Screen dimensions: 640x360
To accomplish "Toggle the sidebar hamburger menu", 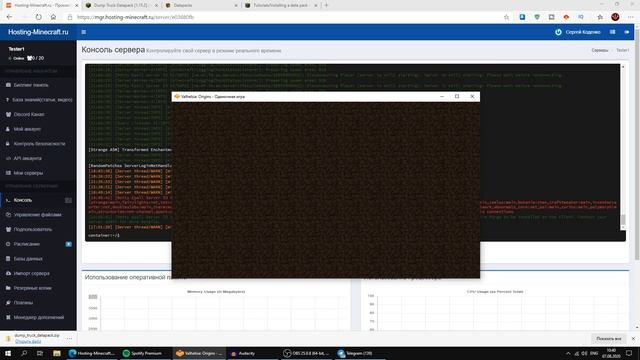I will point(84,32).
